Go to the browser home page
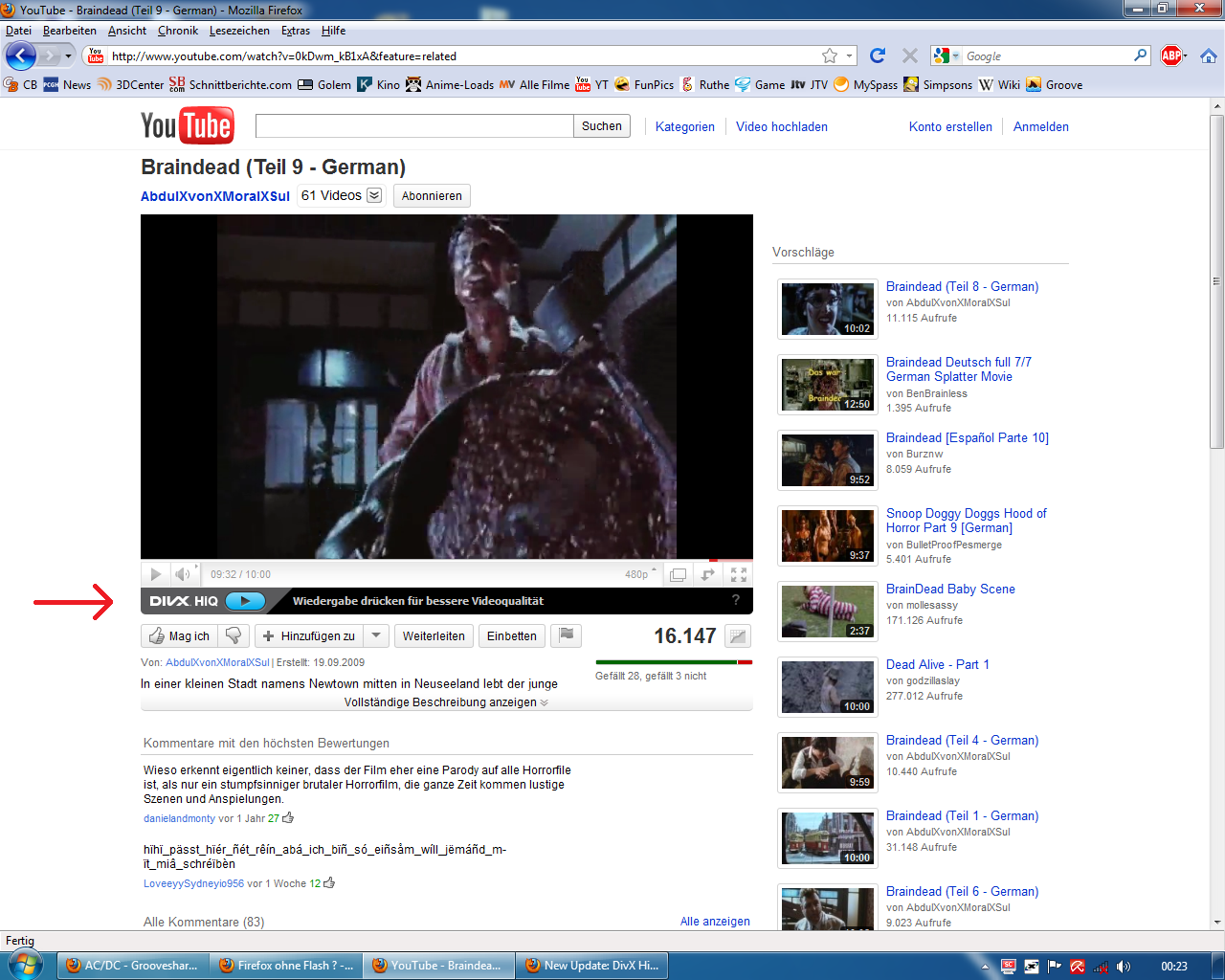This screenshot has width=1225, height=980. 1209,56
